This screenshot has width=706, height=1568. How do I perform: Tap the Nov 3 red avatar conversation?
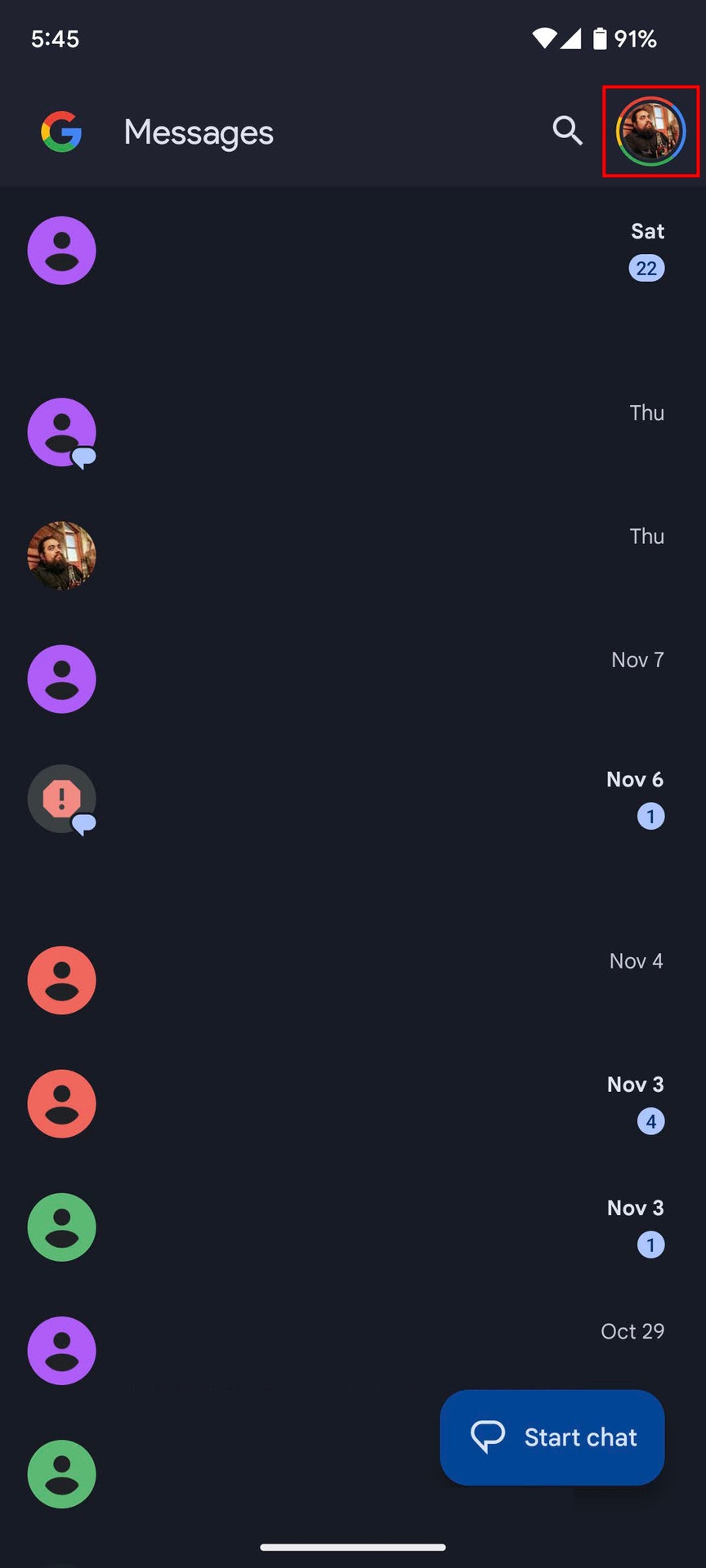tap(62, 1104)
